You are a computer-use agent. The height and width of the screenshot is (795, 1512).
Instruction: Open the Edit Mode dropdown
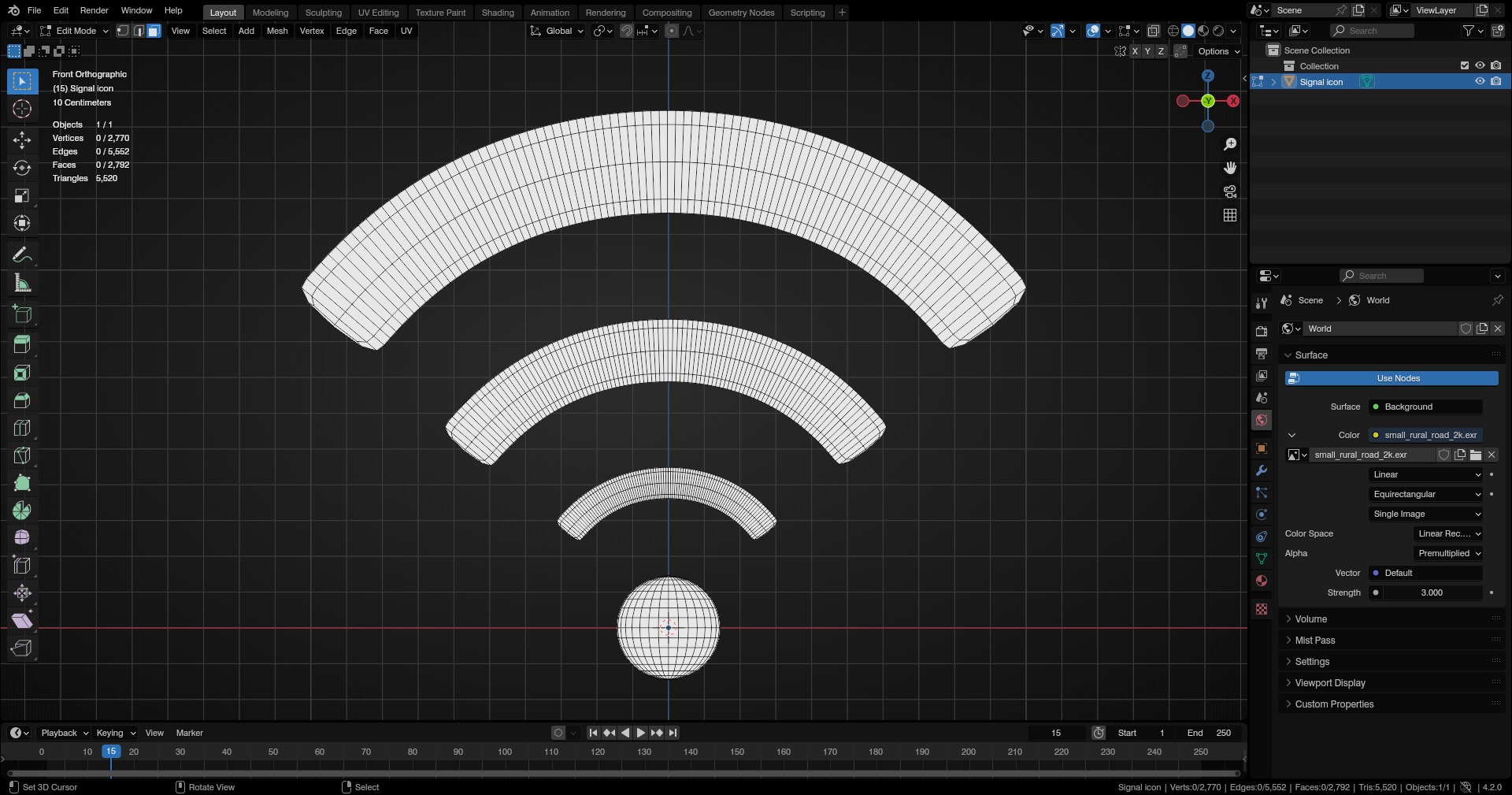(x=75, y=31)
